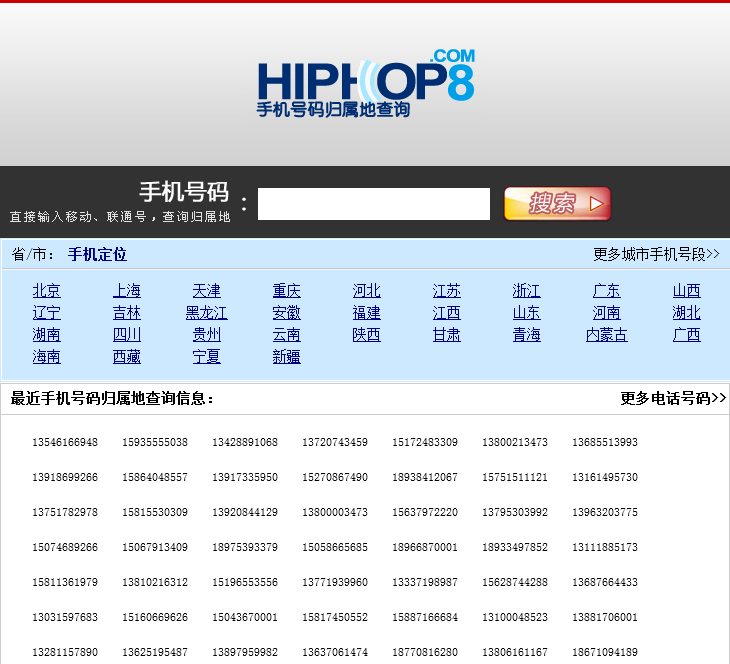Go to the 四川 link
The height and width of the screenshot is (664, 730).
click(127, 334)
